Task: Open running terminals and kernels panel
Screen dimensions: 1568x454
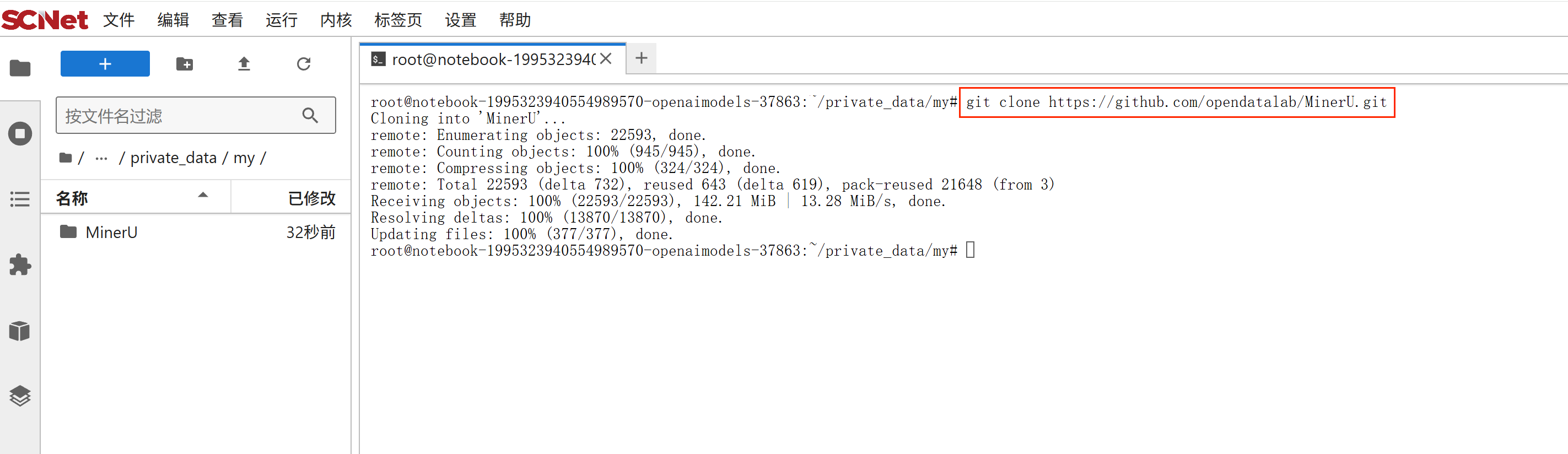Action: [20, 134]
